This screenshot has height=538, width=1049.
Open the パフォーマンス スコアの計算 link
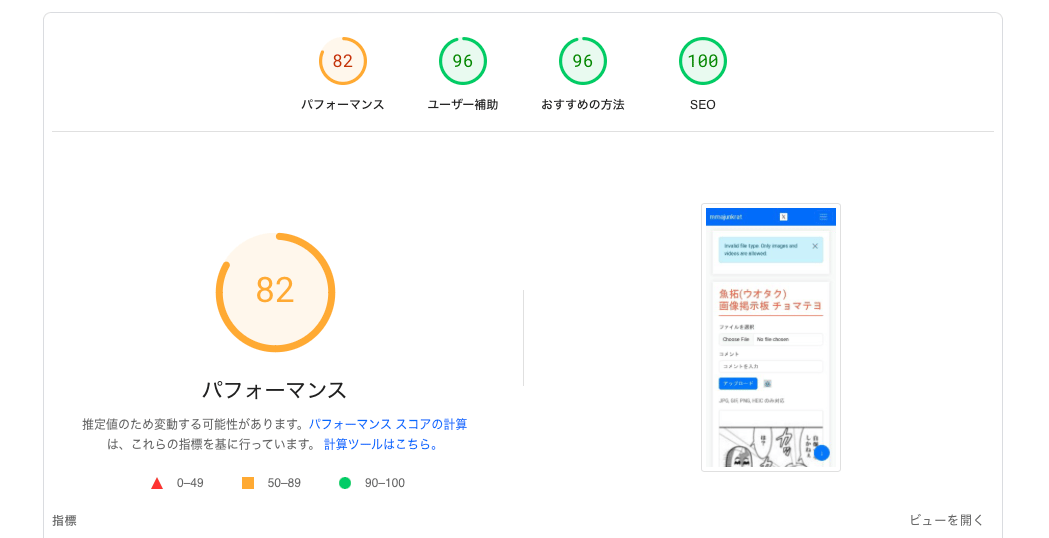388,424
